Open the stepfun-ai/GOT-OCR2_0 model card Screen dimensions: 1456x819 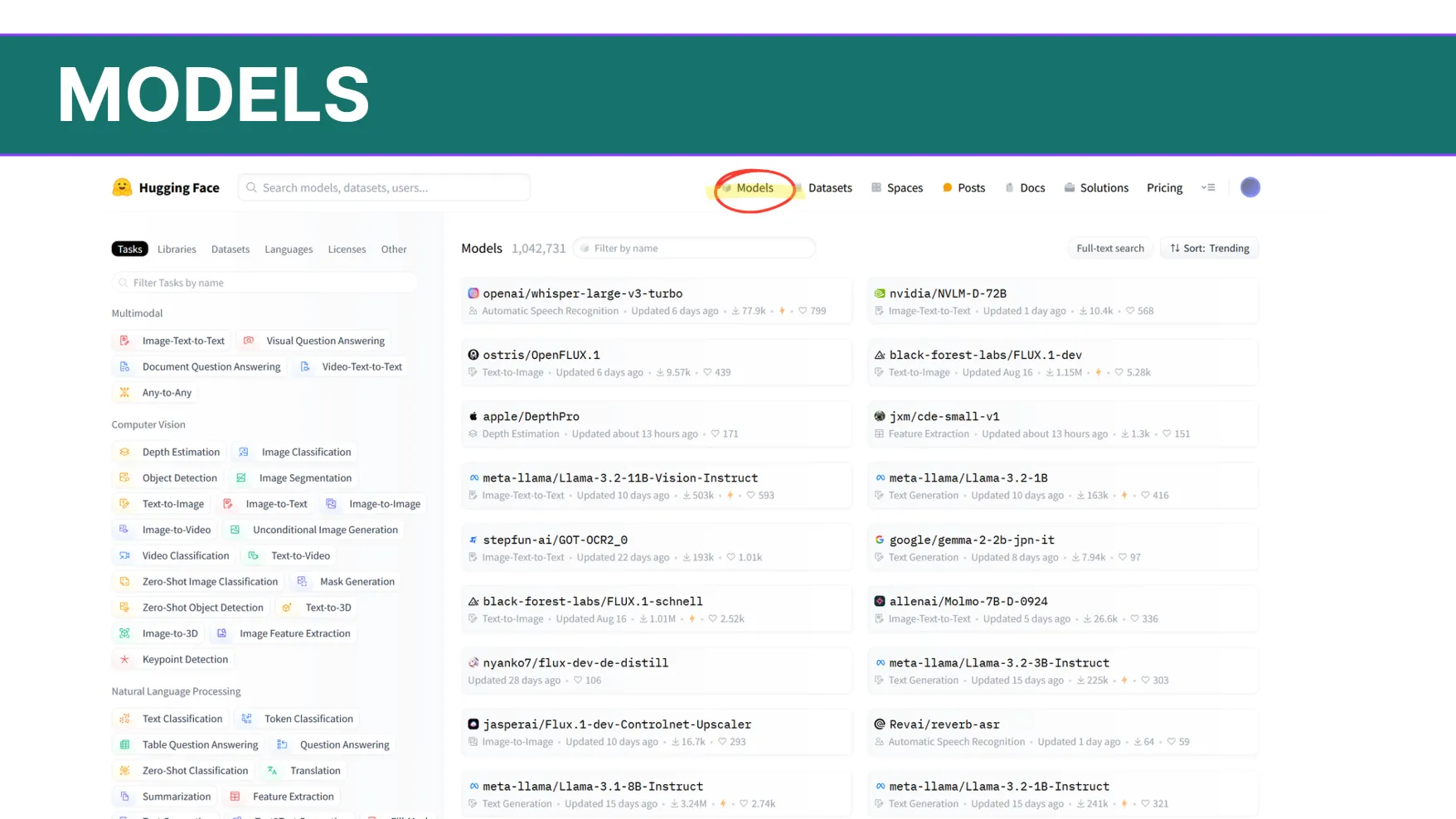click(657, 547)
